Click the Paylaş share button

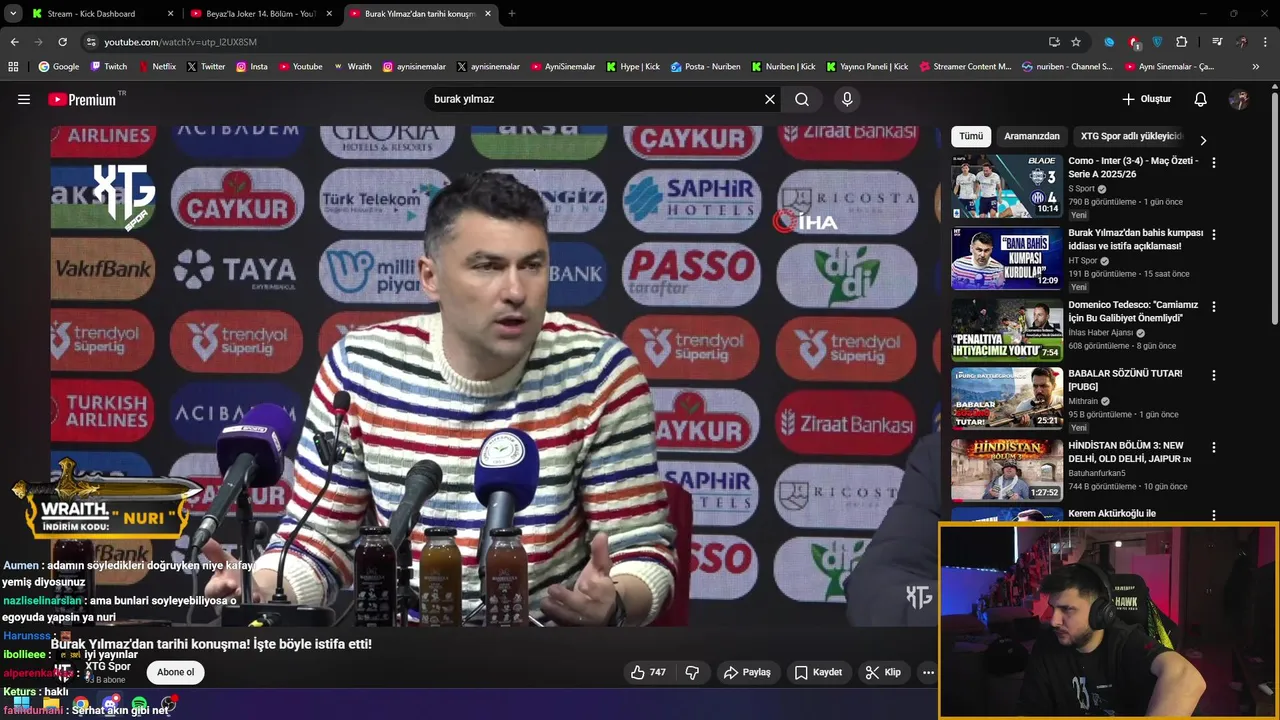tap(747, 672)
